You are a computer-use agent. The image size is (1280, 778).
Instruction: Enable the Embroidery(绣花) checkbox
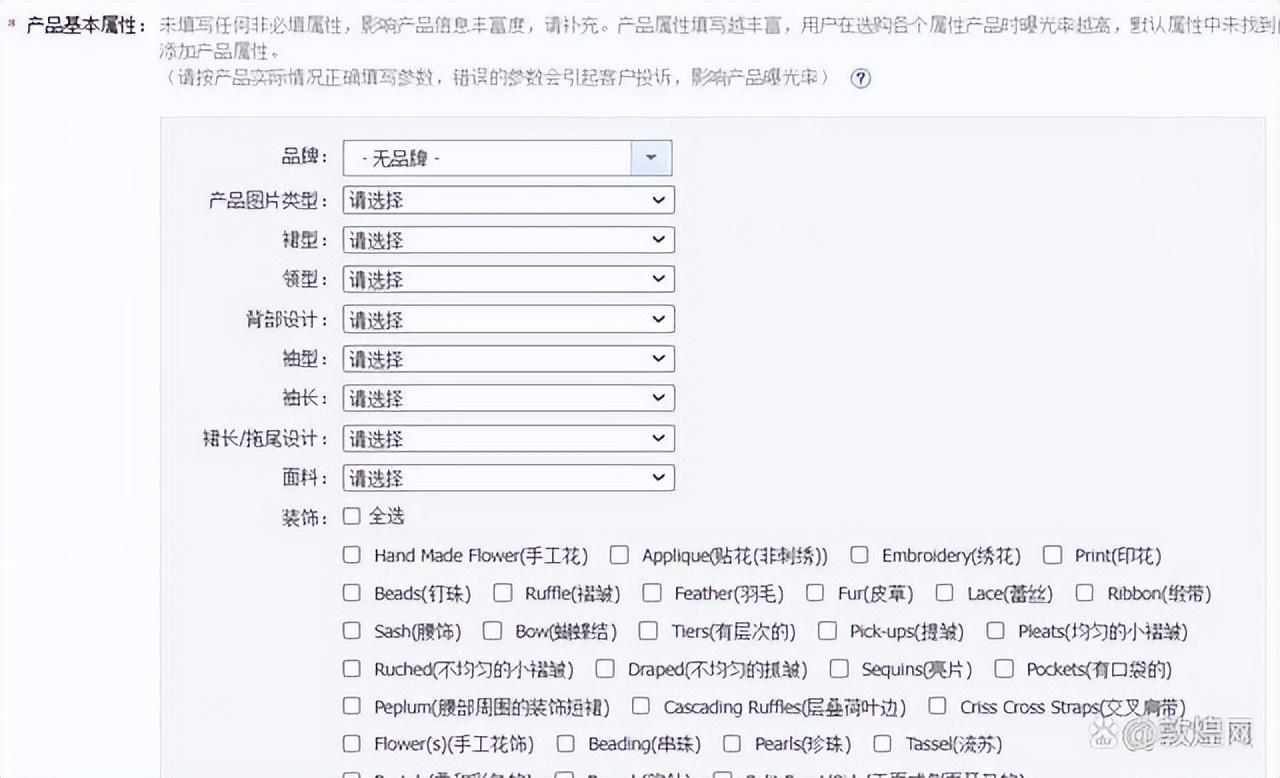pyautogui.click(x=859, y=554)
